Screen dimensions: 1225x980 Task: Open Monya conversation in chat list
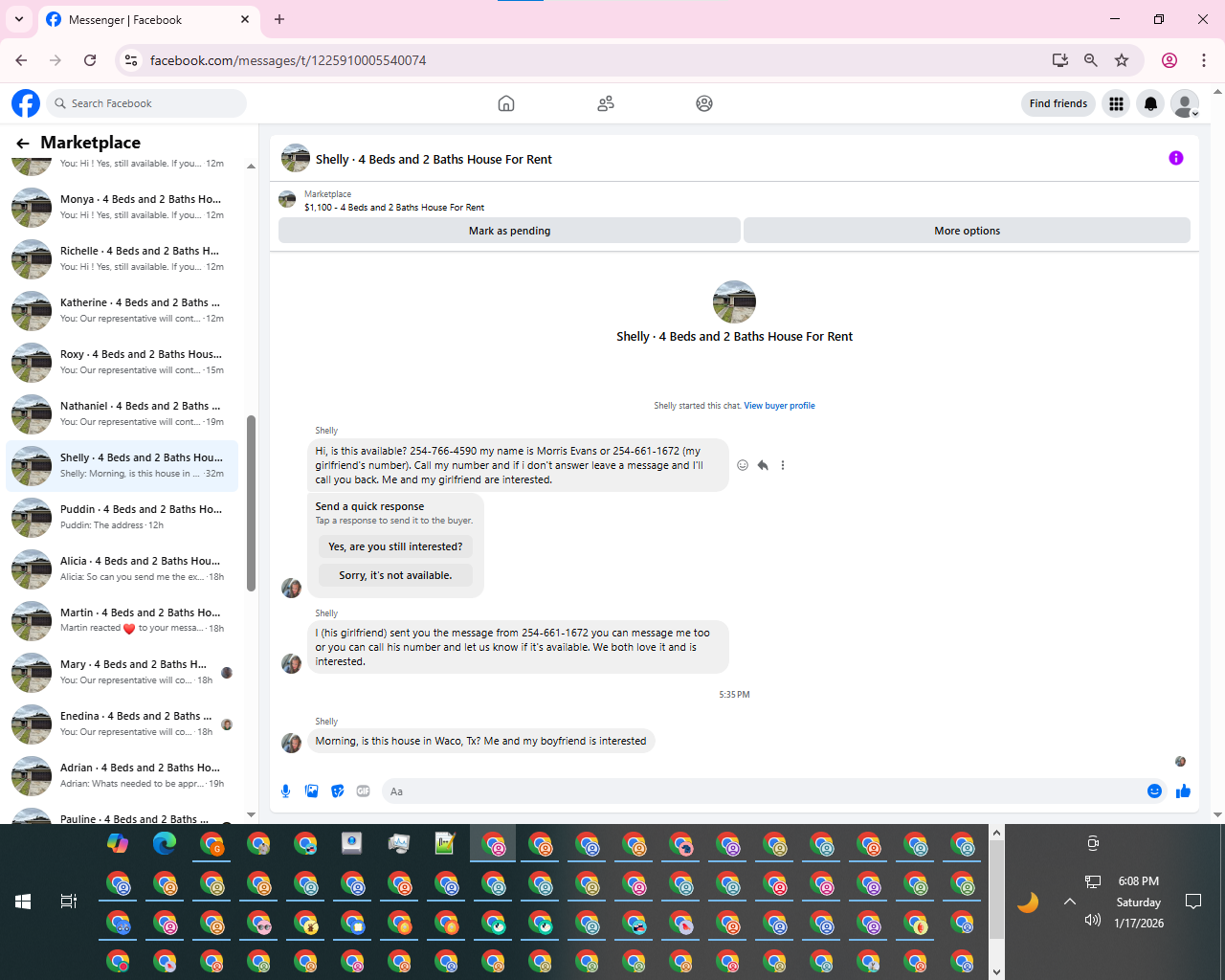click(x=122, y=207)
